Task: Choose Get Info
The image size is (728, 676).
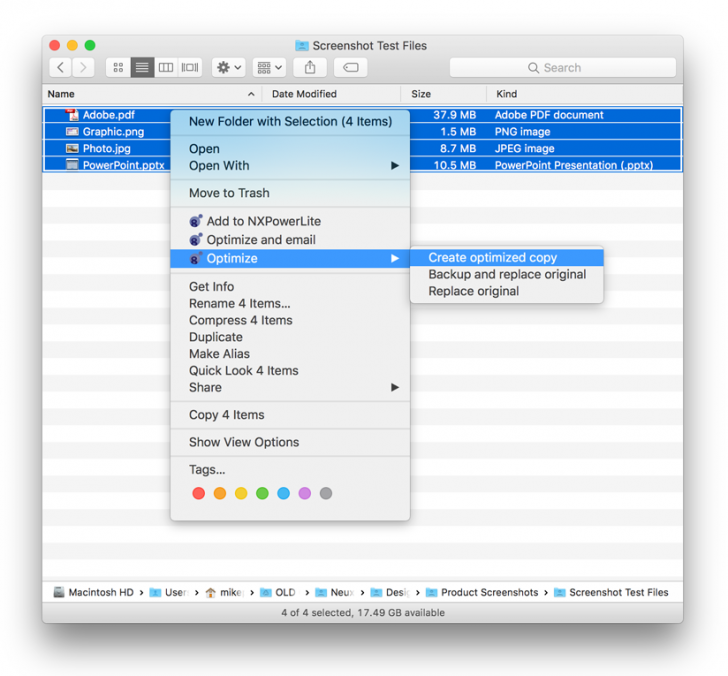Action: coord(290,287)
